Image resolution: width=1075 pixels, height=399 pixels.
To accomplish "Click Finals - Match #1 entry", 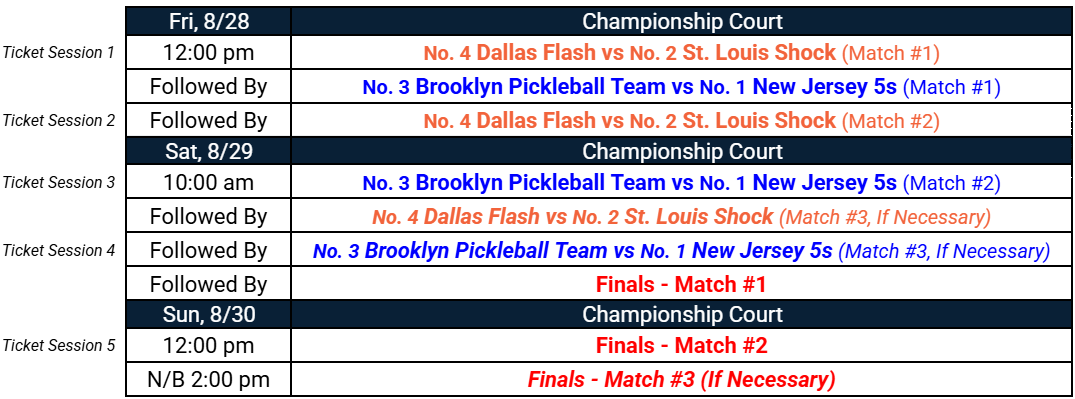I will [681, 285].
